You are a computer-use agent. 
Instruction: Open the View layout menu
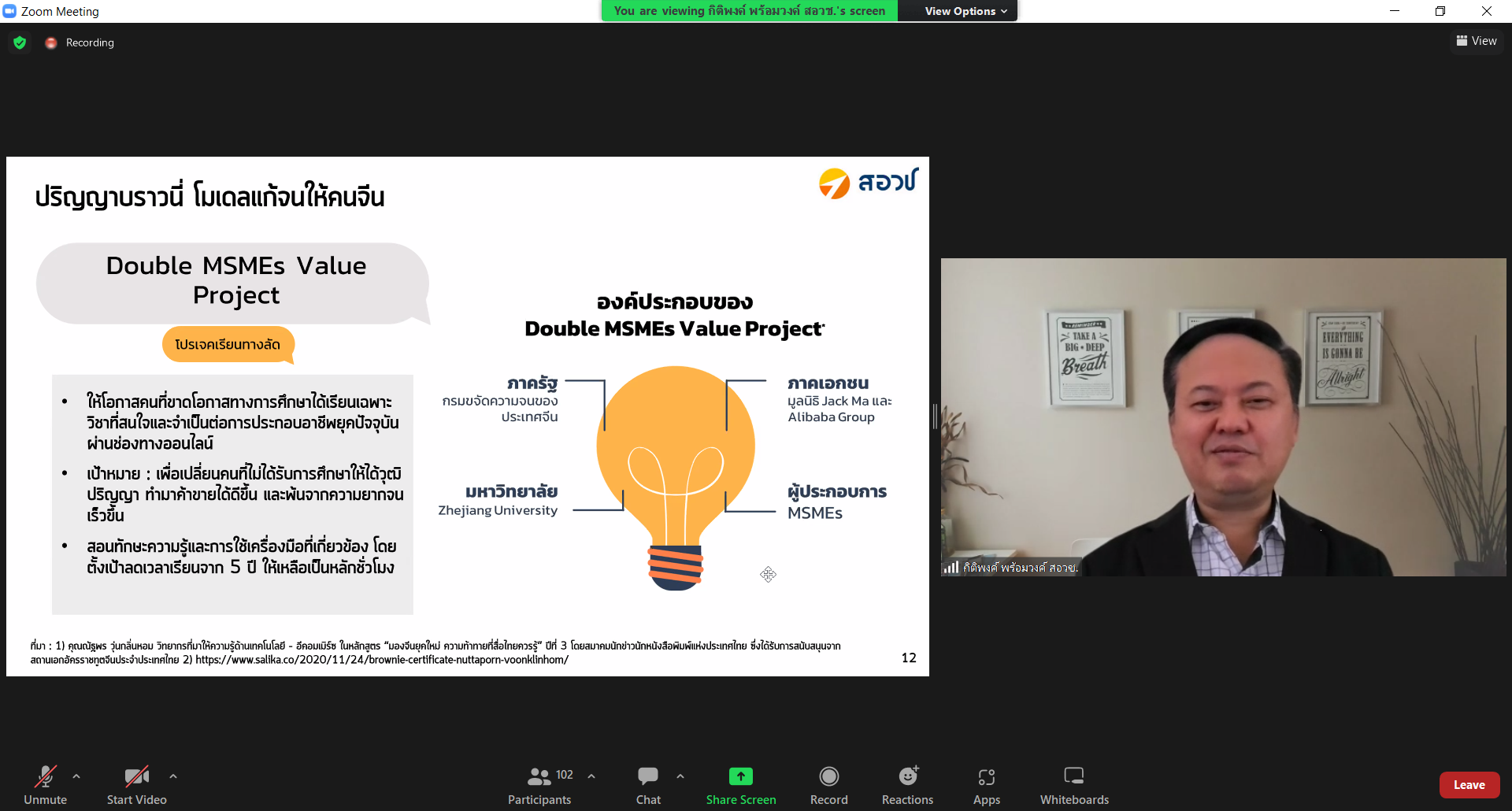(1477, 41)
